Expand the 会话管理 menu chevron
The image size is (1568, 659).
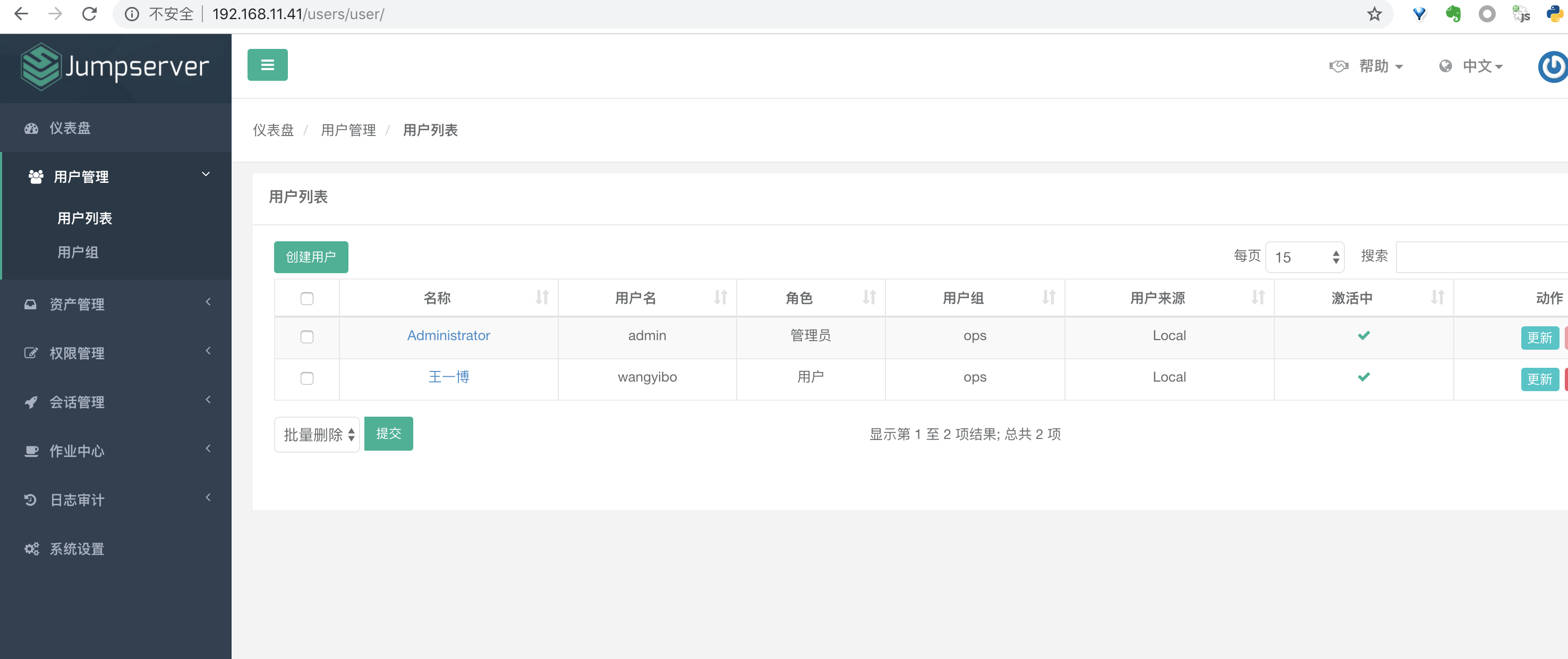[x=208, y=399]
